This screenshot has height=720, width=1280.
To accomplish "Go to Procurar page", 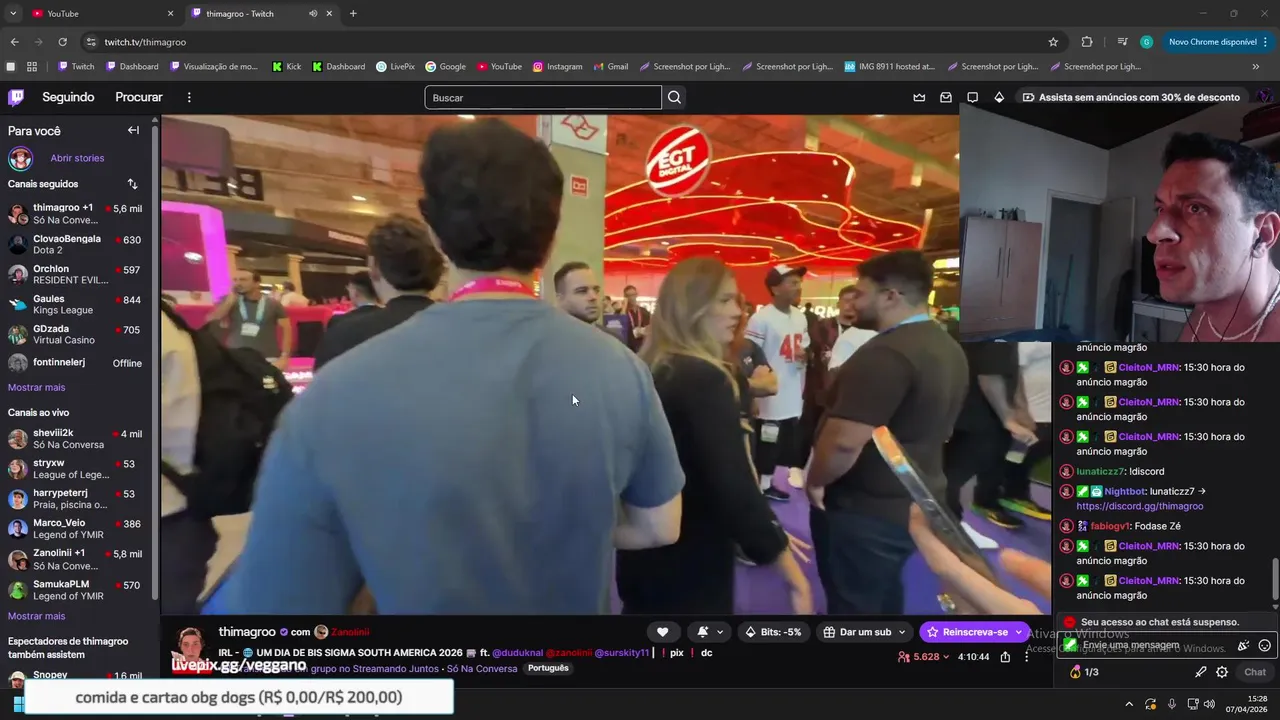I will coord(139,97).
